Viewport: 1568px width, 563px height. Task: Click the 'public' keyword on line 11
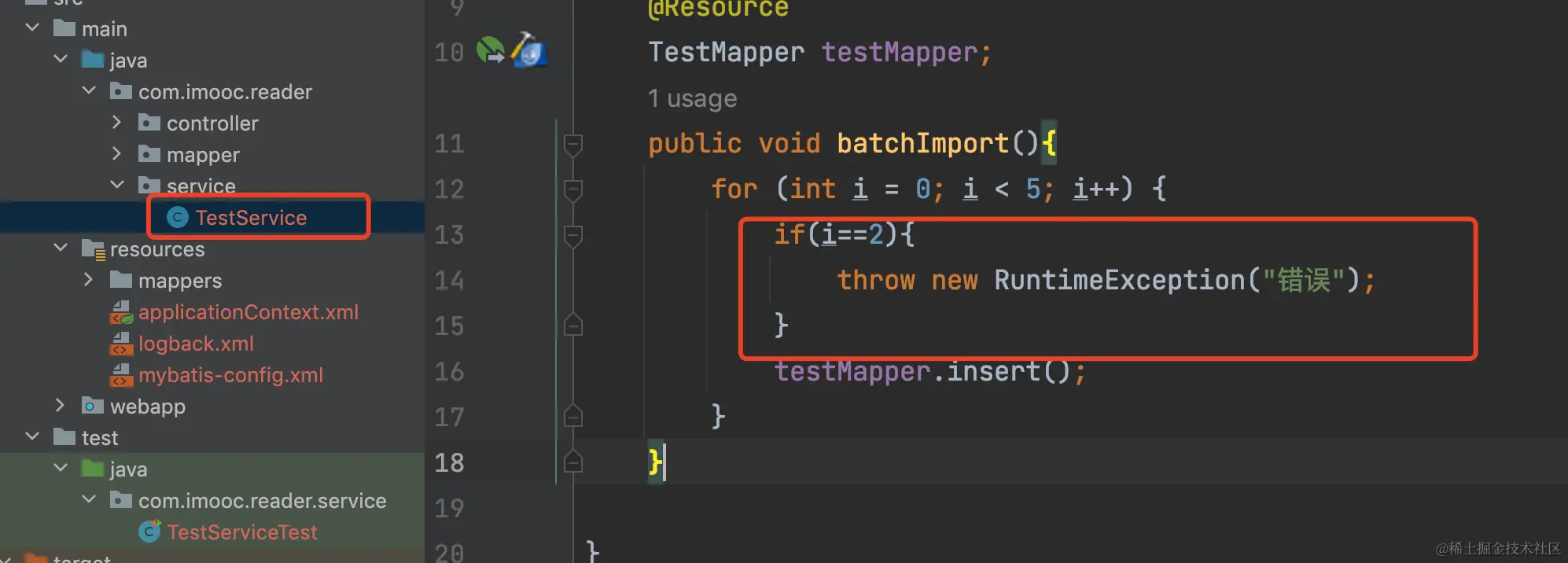pos(695,143)
